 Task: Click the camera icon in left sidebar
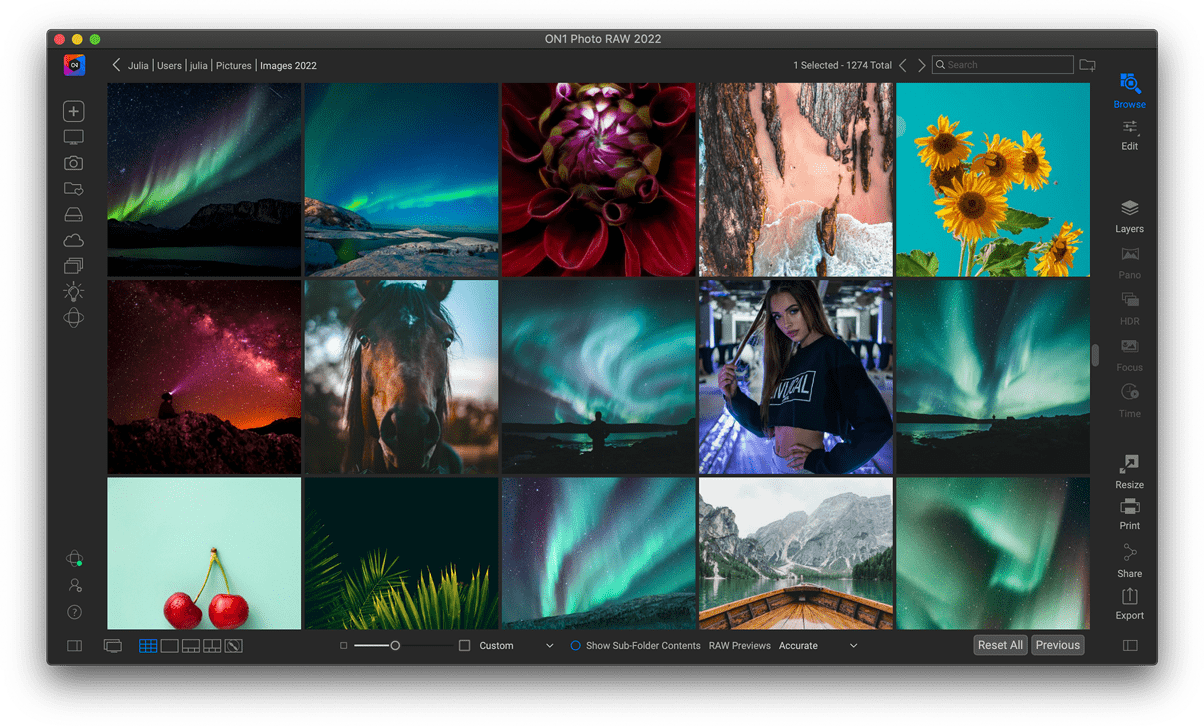[x=73, y=163]
